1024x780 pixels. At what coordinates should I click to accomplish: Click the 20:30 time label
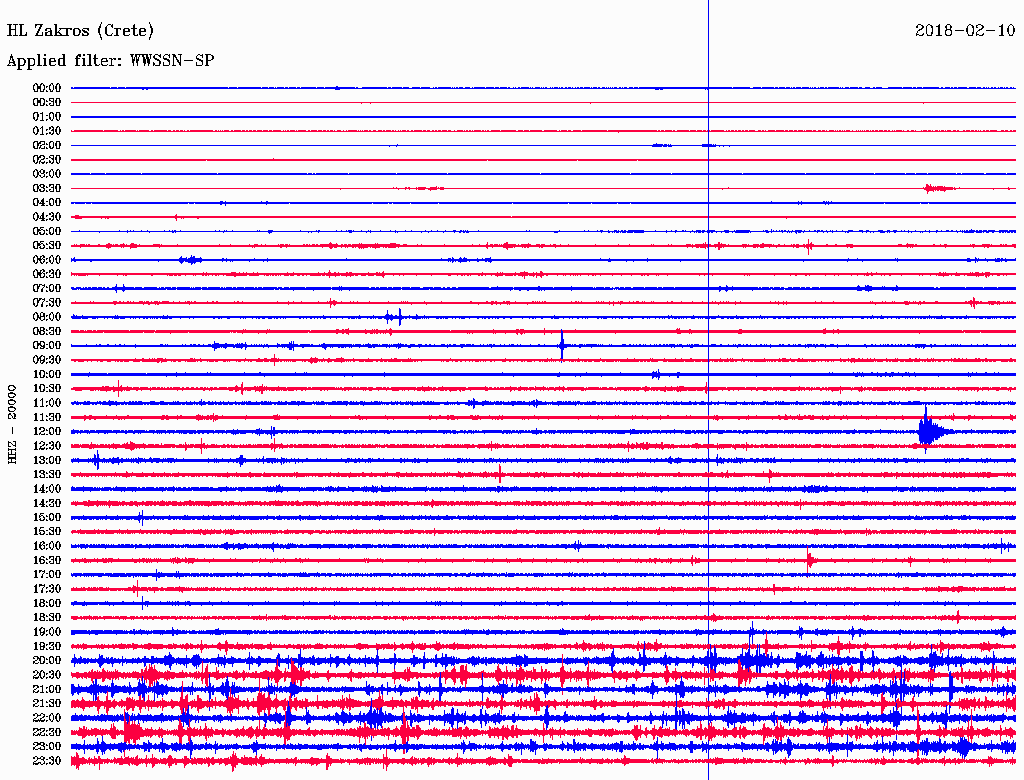click(47, 675)
